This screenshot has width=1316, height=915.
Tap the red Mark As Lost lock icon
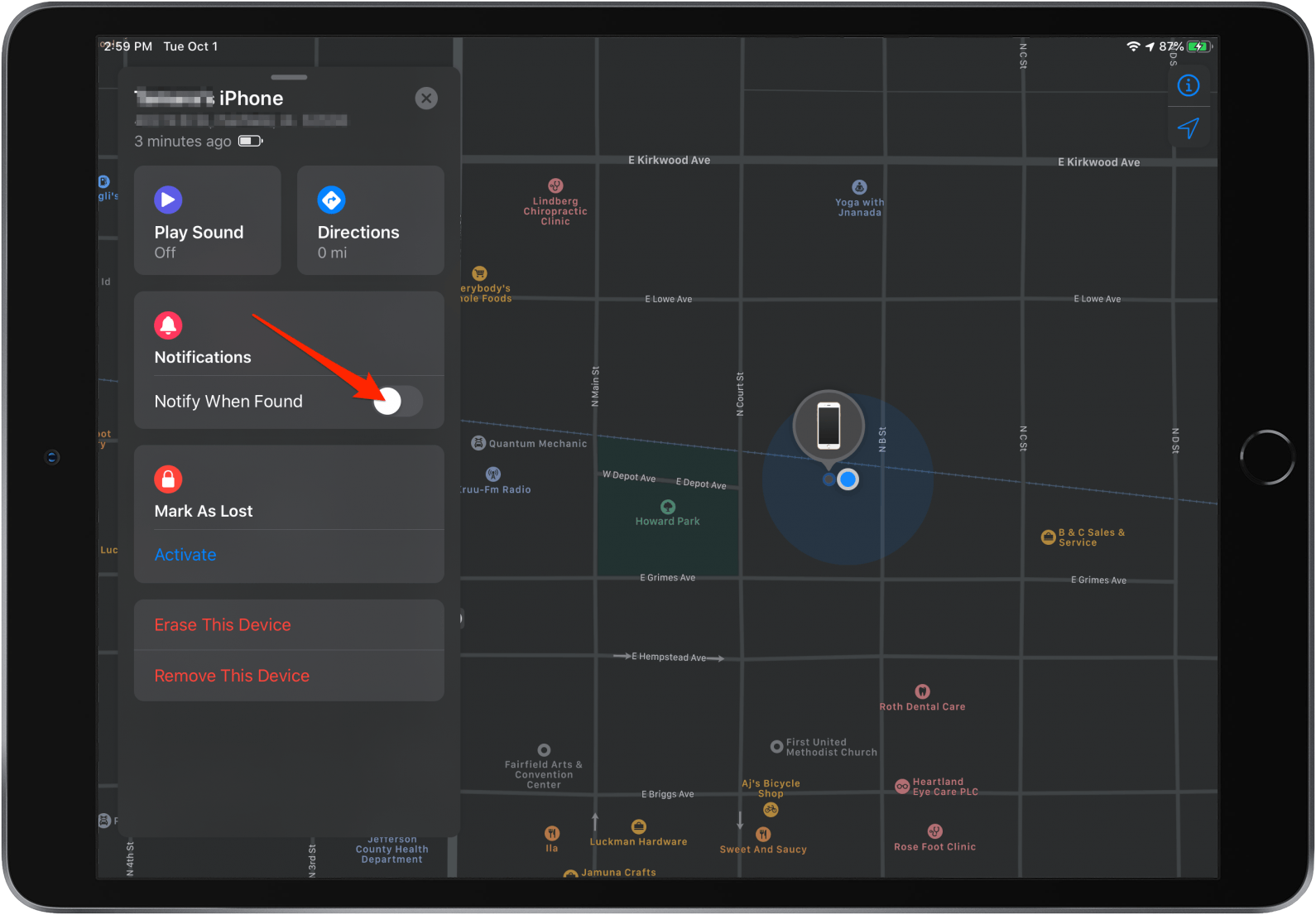168,479
